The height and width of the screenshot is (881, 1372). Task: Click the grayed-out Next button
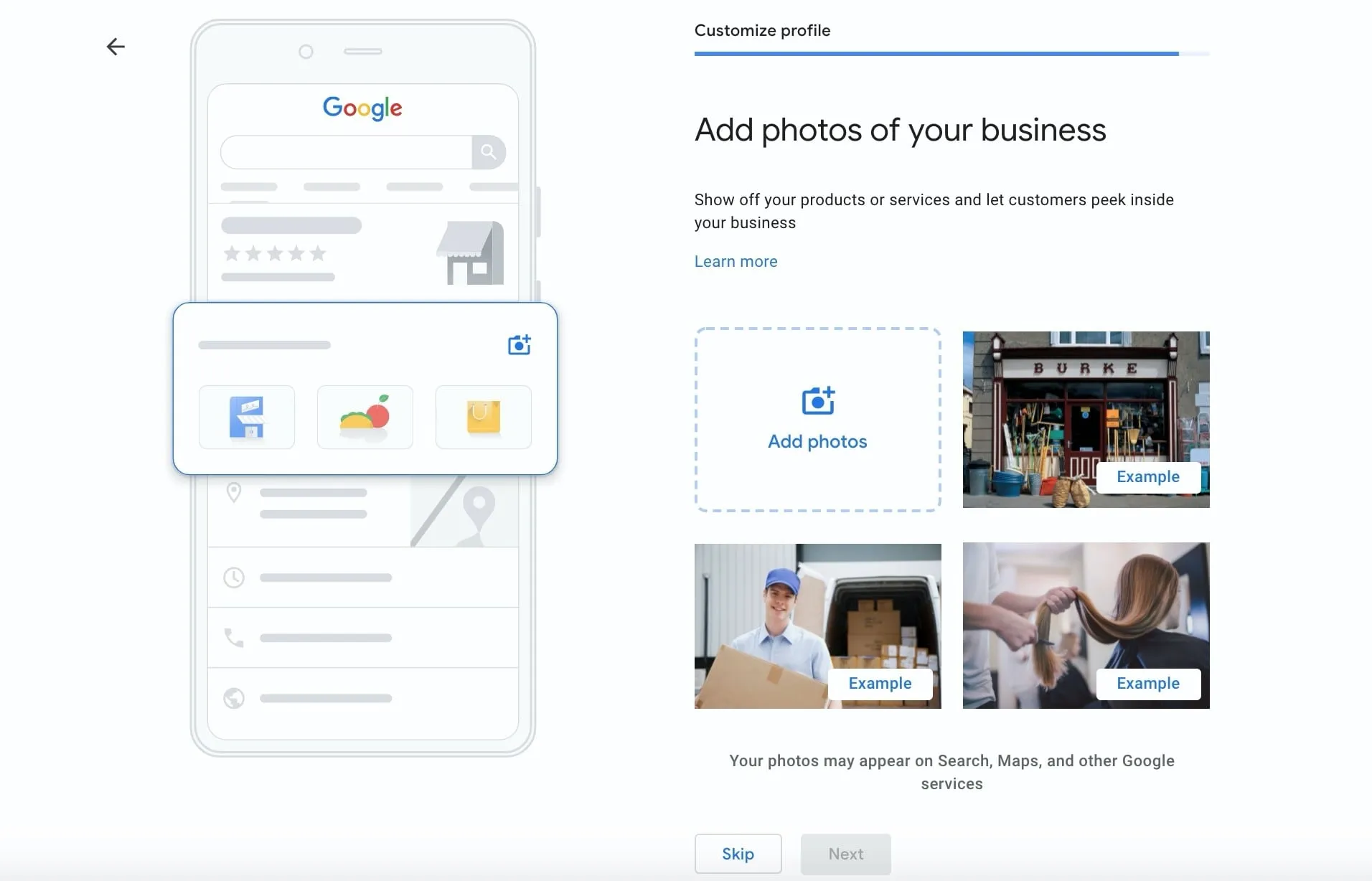point(845,854)
